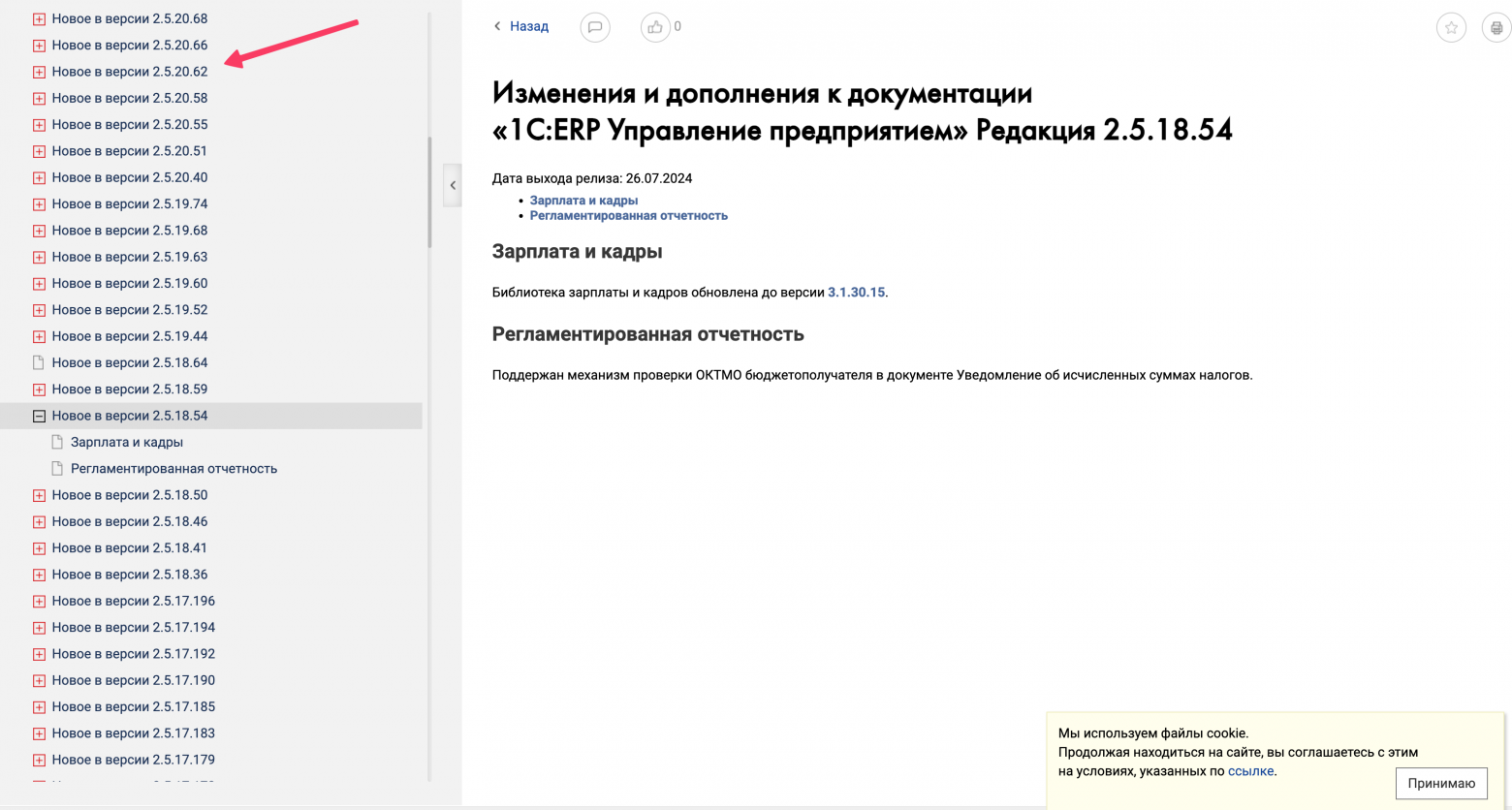
Task: Expand Новое в версии 2.5.19.60 plus icon
Action: coord(39,284)
